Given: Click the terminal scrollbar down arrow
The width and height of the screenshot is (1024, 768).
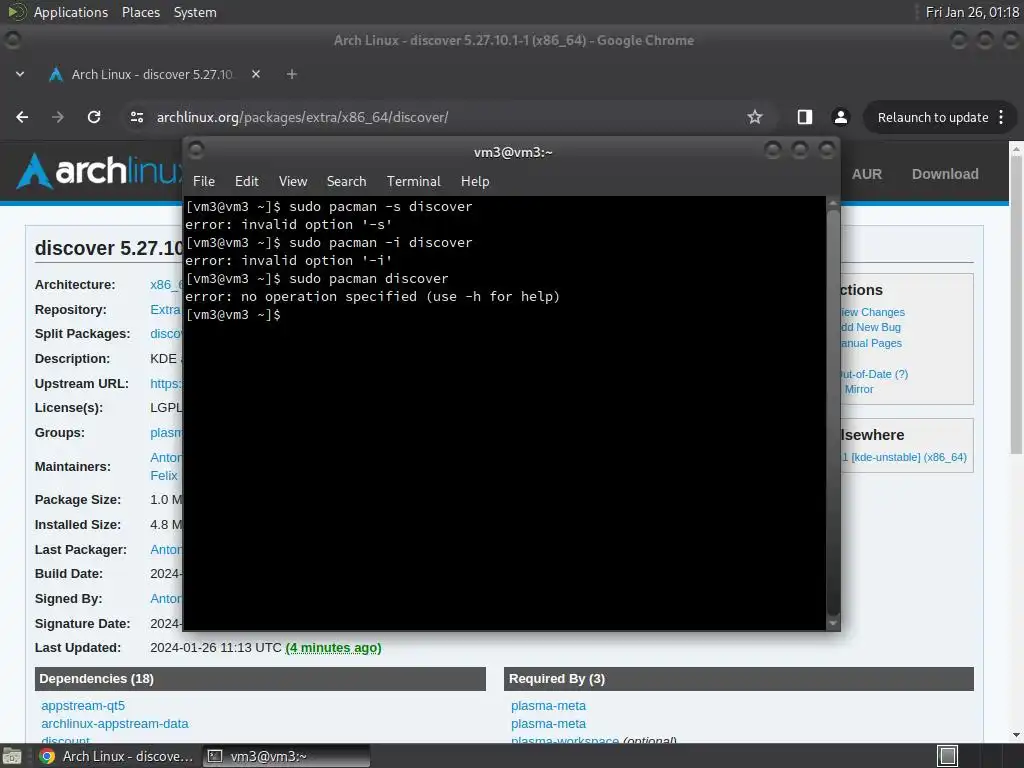Looking at the screenshot, I should pos(833,624).
